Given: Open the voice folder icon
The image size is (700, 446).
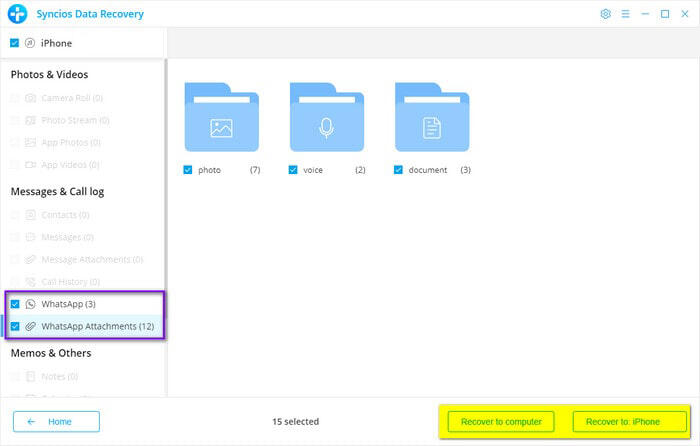Looking at the screenshot, I should click(326, 118).
